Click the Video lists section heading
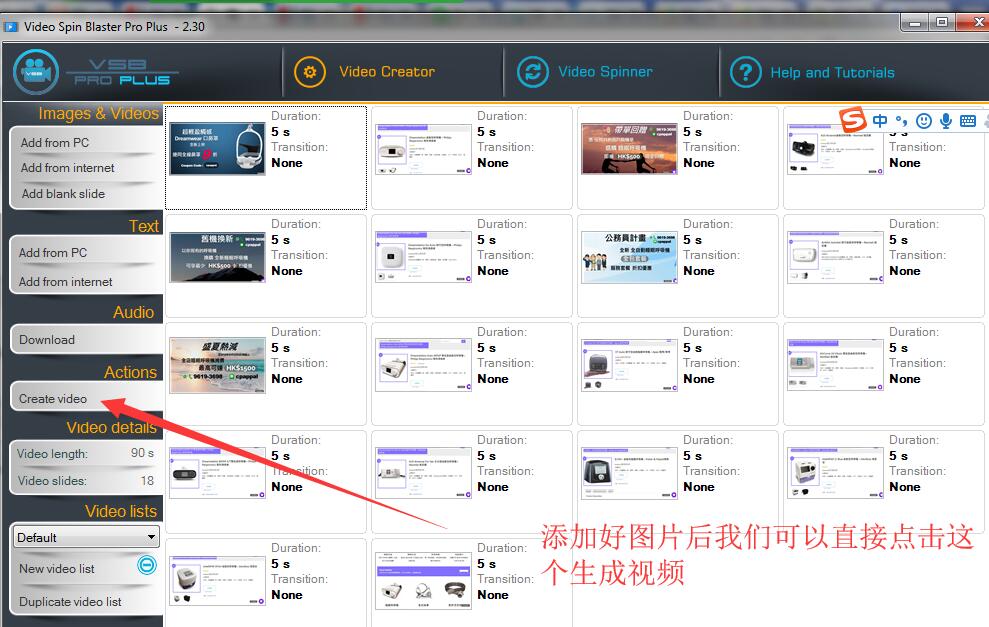 121,511
